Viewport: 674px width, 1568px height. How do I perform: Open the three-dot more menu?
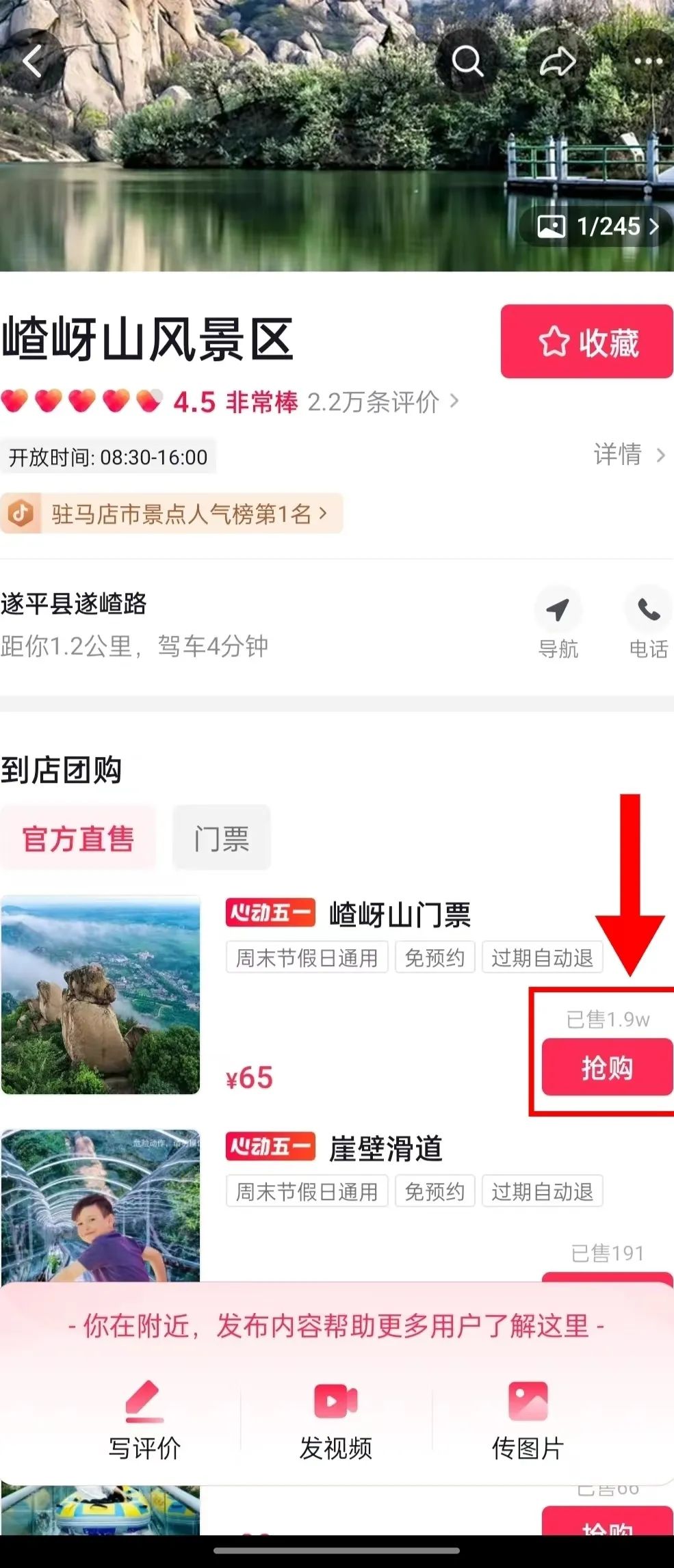(648, 62)
